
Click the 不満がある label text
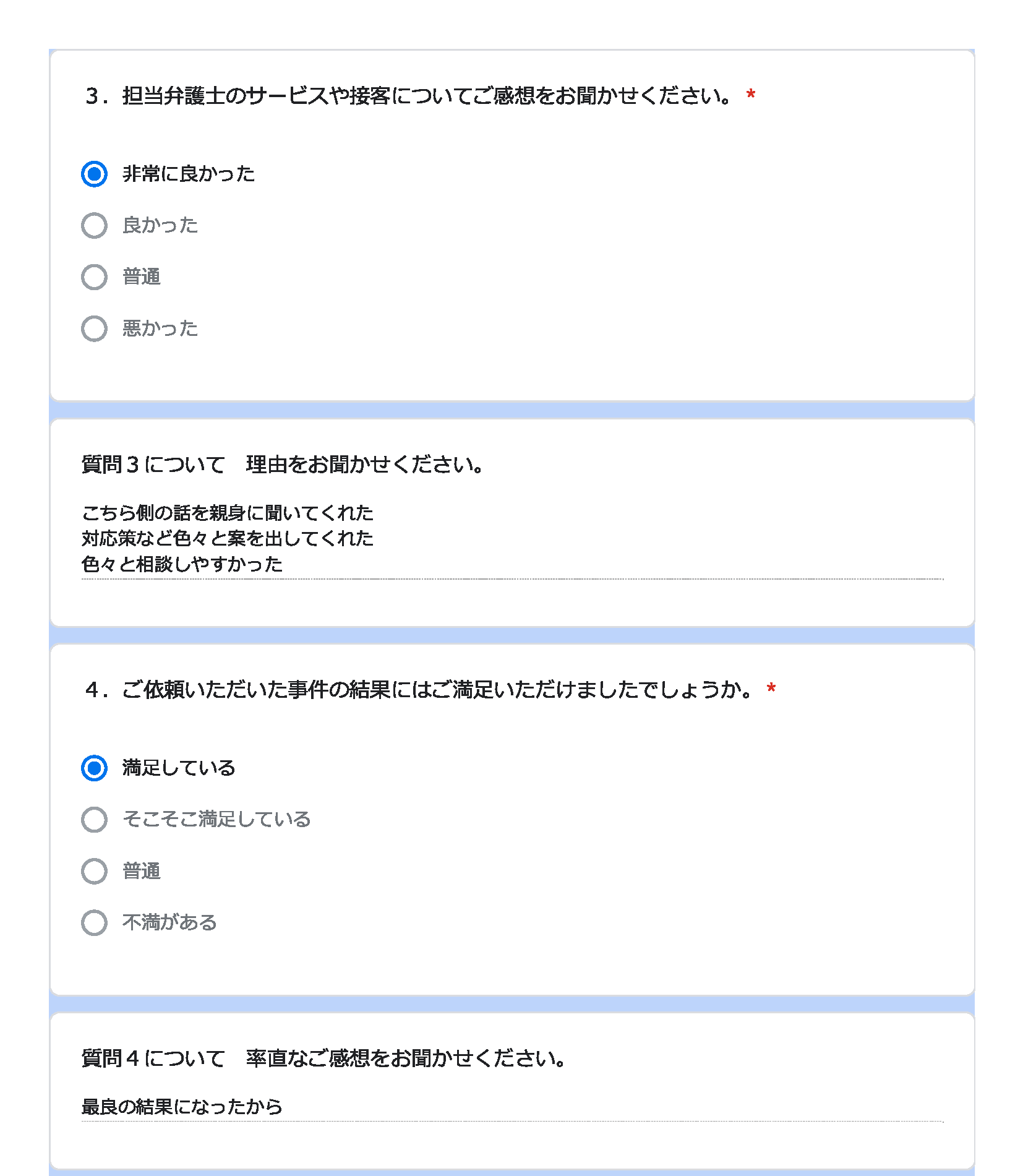pyautogui.click(x=169, y=923)
